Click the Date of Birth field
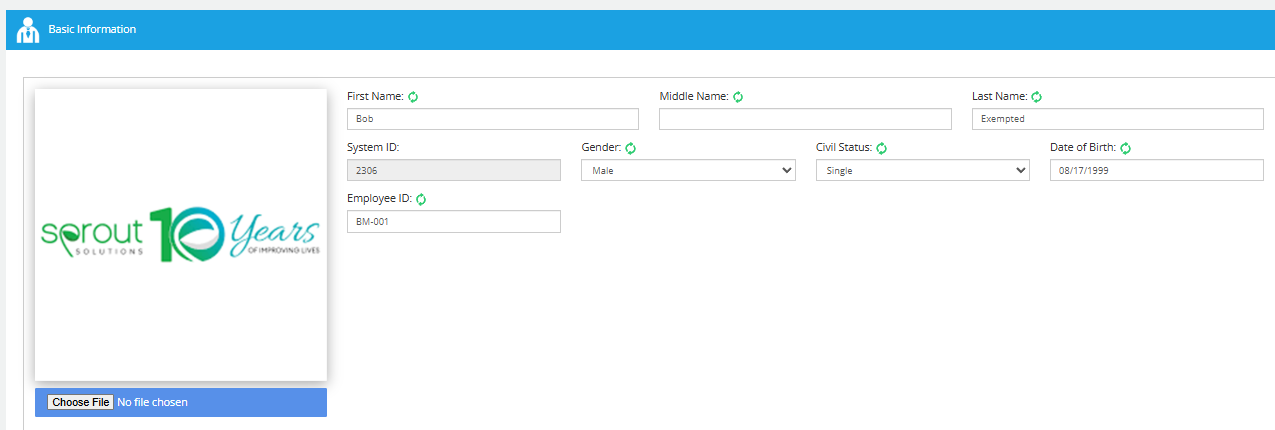 tap(1157, 170)
